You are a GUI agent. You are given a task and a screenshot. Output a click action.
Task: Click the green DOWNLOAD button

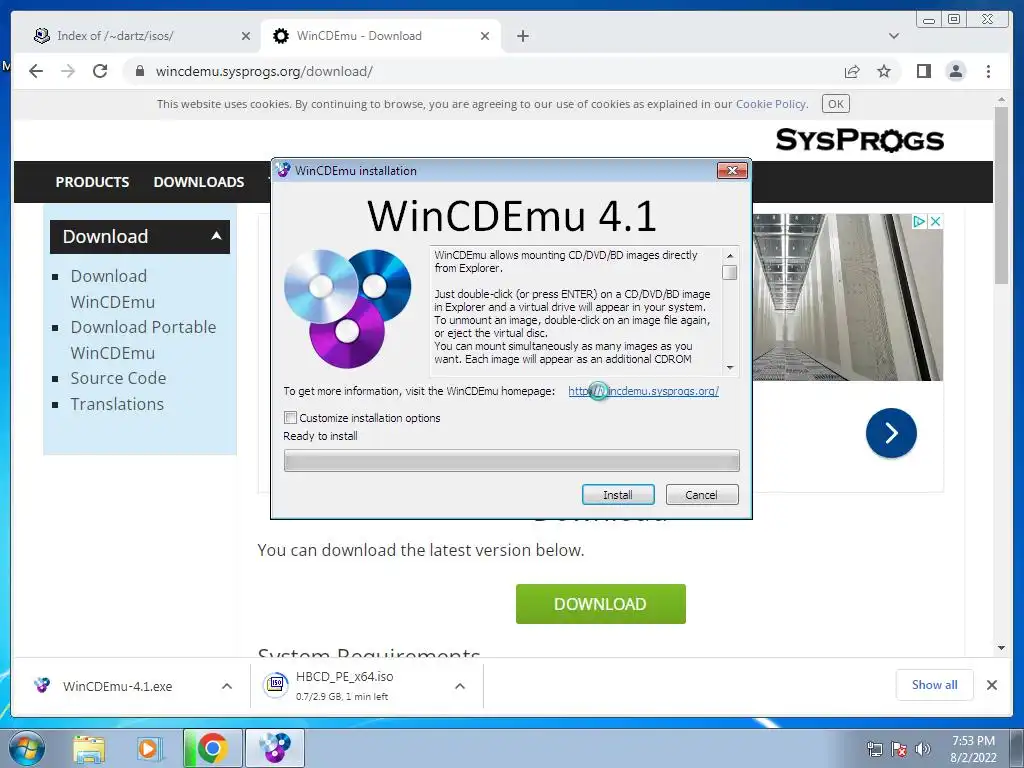601,604
